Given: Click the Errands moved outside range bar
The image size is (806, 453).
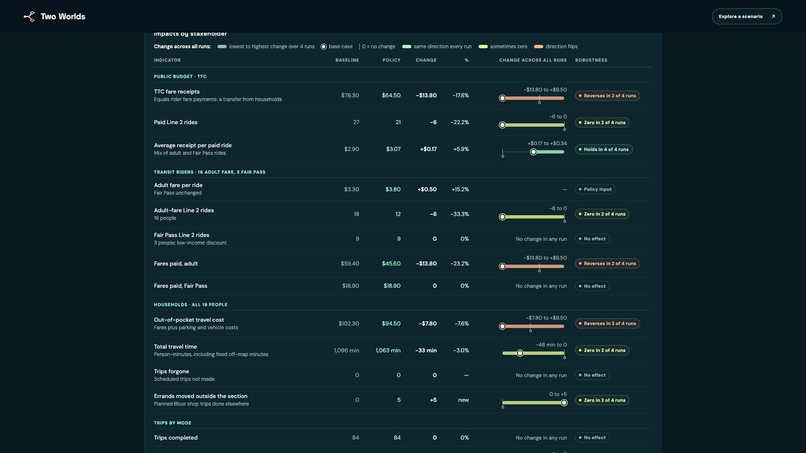Looking at the screenshot, I should [x=534, y=403].
